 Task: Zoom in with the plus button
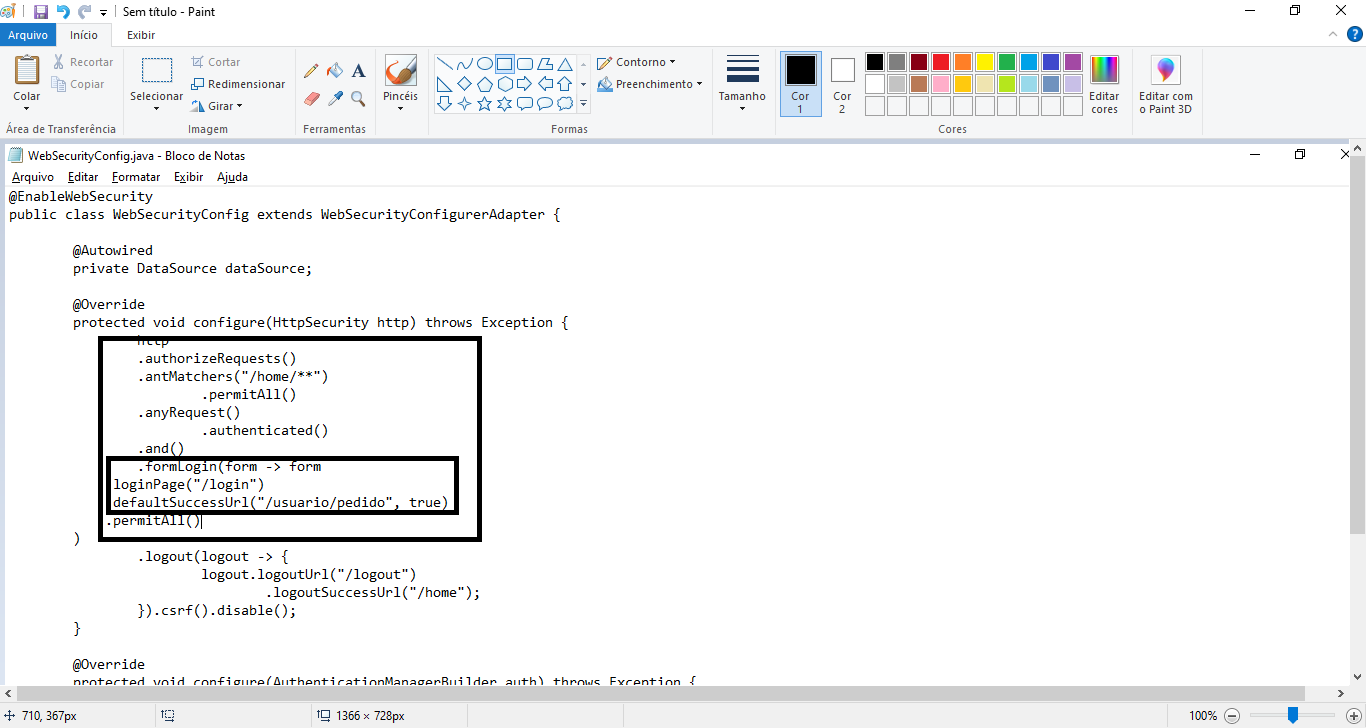(1353, 716)
